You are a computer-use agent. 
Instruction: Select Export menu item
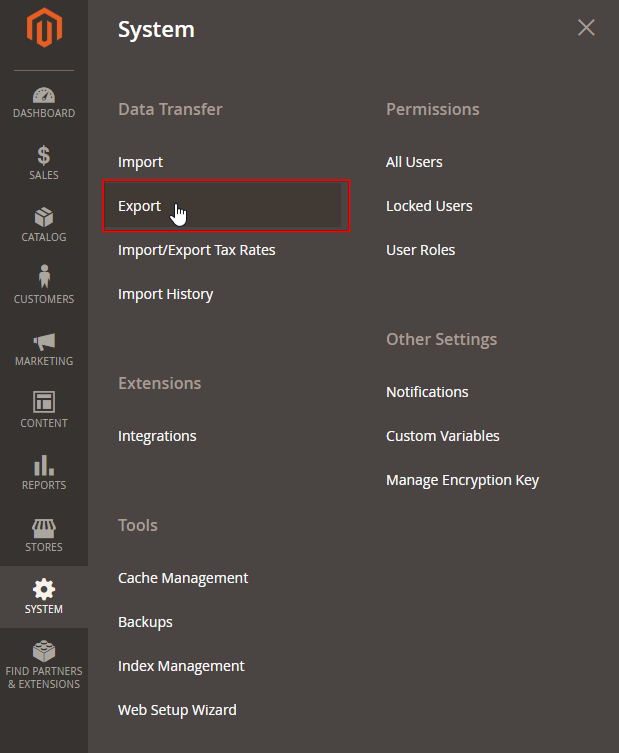pyautogui.click(x=139, y=206)
